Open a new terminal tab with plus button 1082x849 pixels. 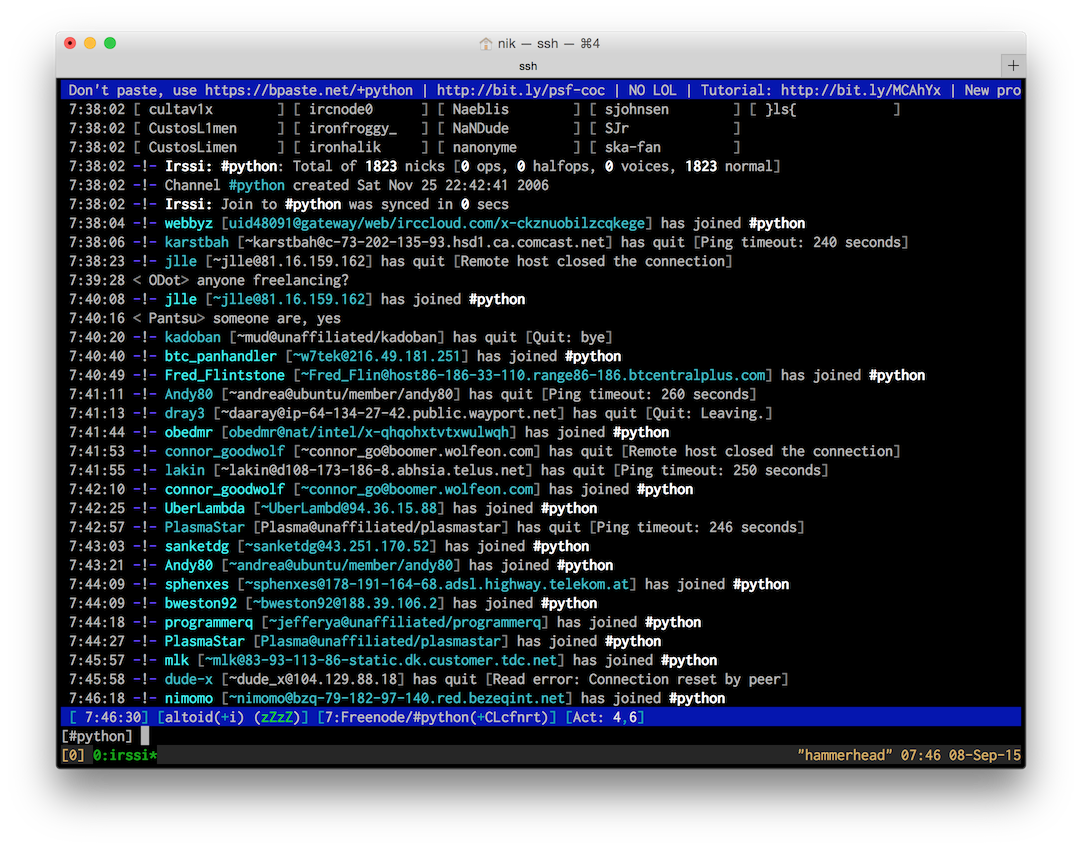tap(1012, 66)
